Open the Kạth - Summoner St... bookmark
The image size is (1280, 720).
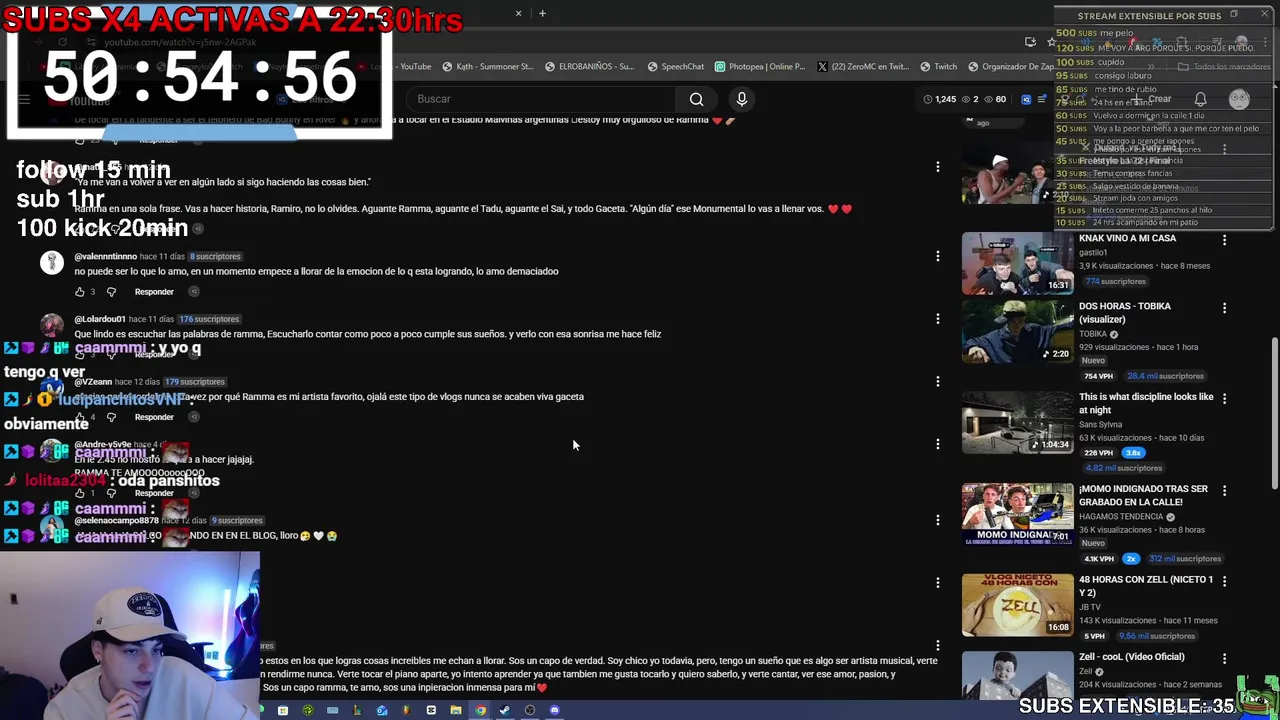coord(487,67)
